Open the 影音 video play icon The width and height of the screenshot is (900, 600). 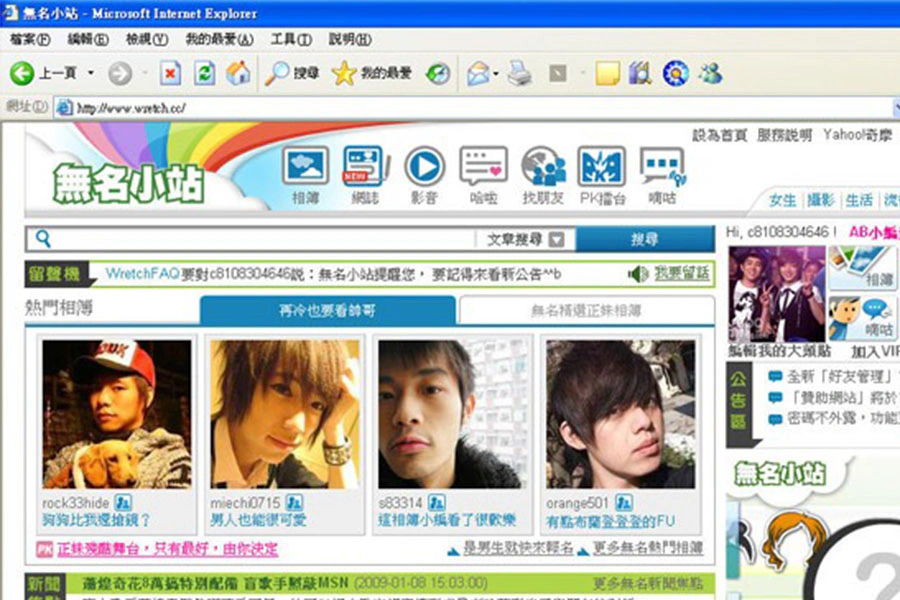424,167
